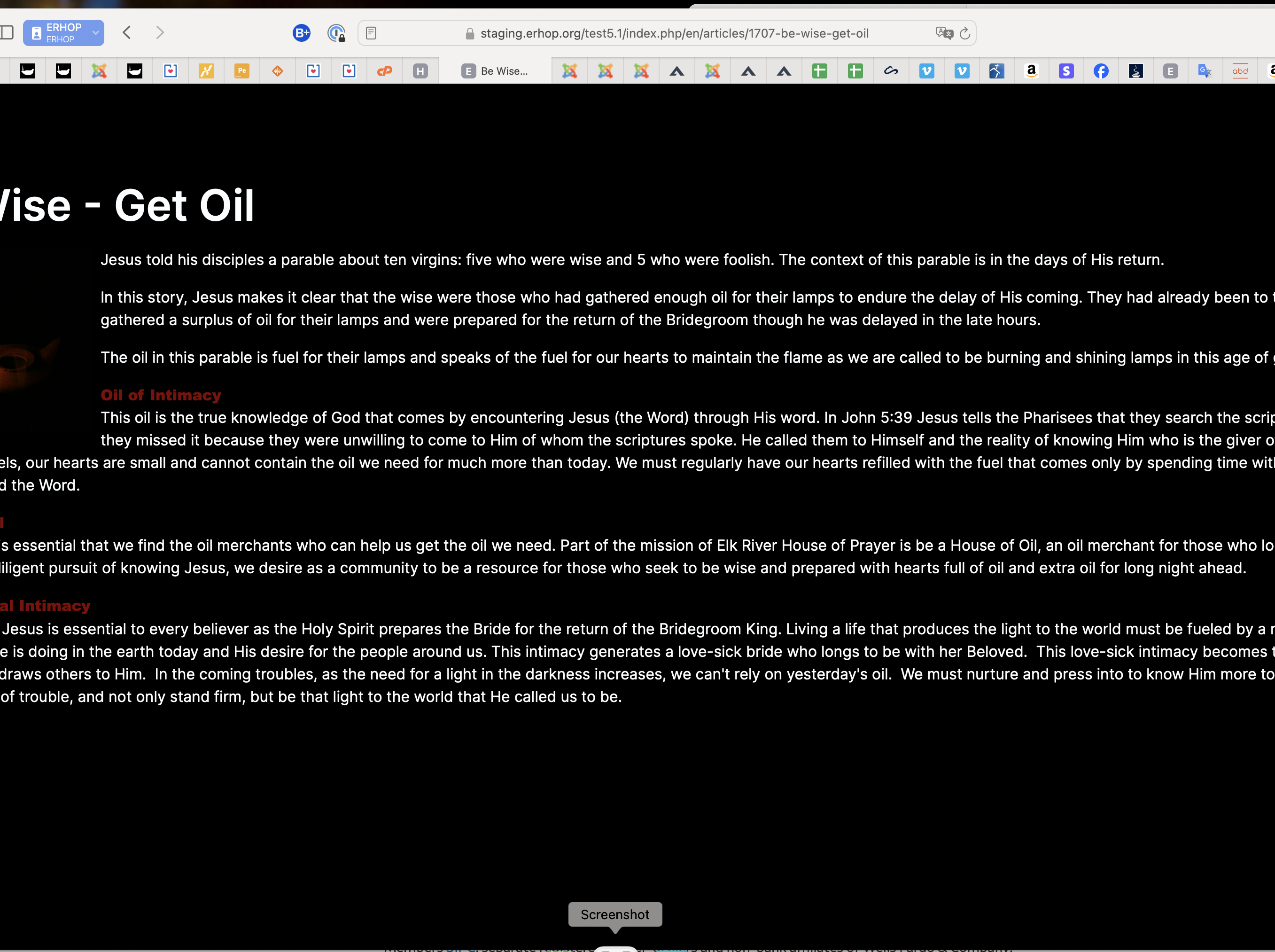Image resolution: width=1275 pixels, height=952 pixels.
Task: Click the Screenshot tooltip button
Action: 615,914
